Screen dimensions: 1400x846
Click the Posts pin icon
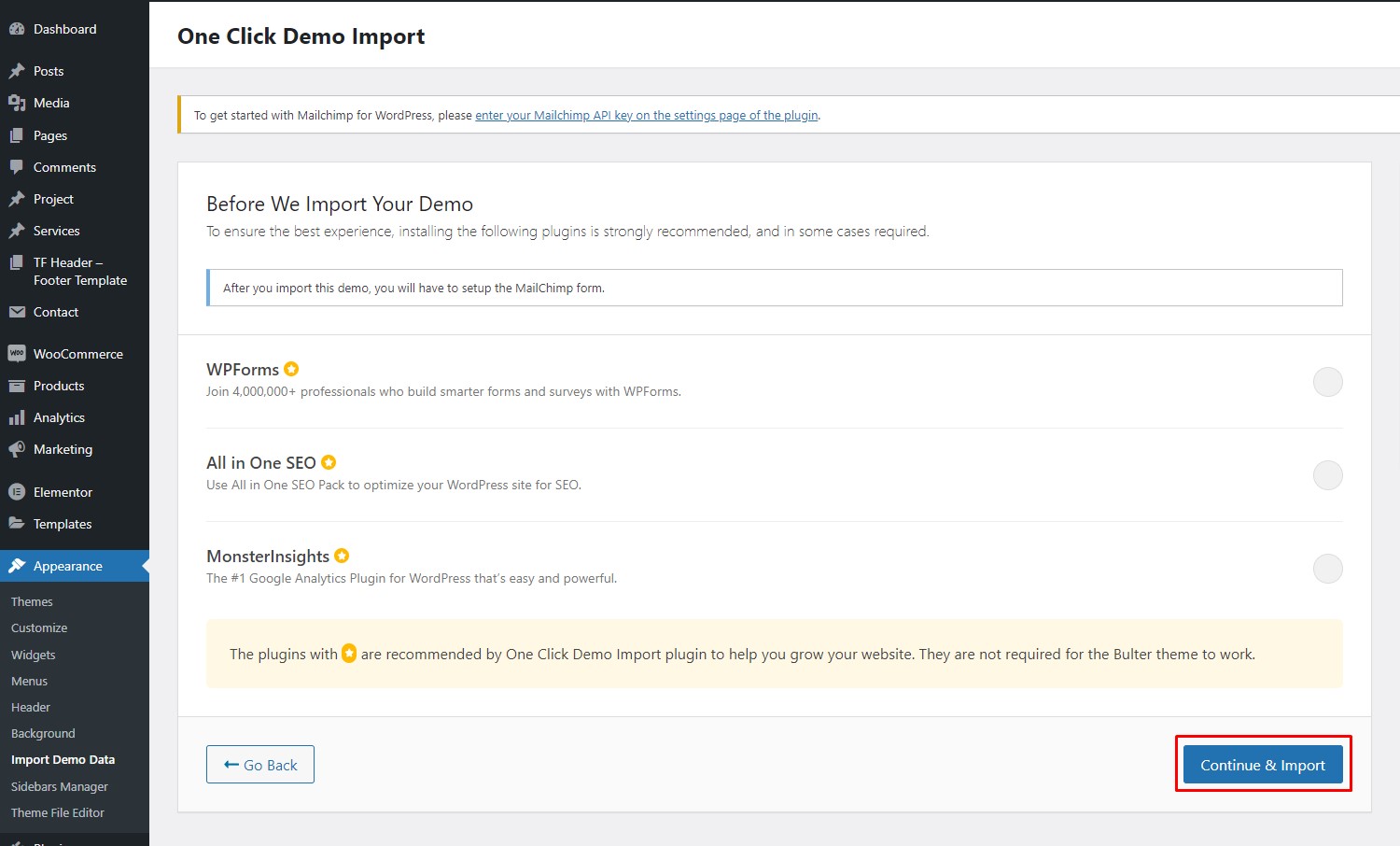tap(17, 71)
